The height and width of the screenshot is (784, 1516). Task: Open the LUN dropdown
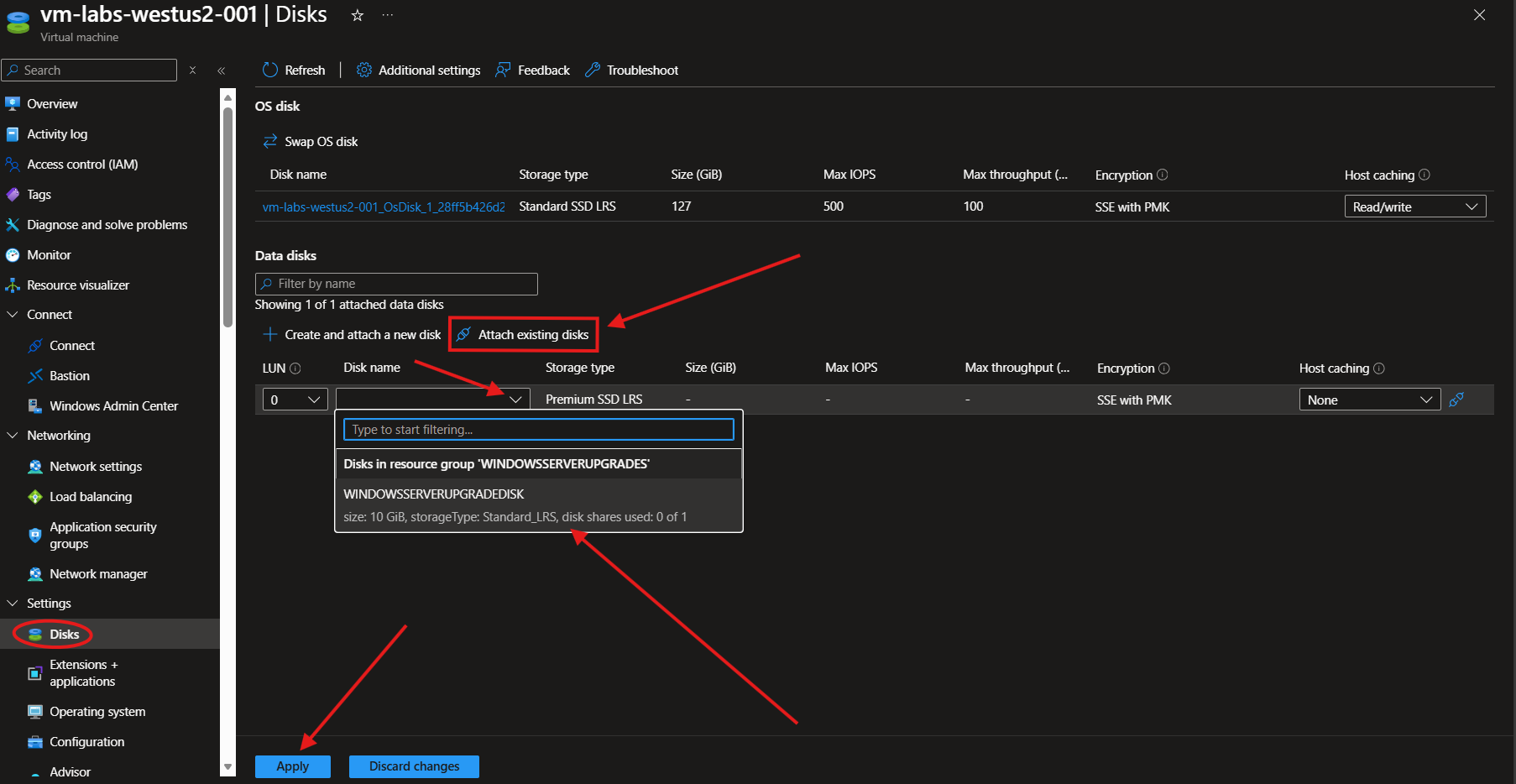(295, 400)
